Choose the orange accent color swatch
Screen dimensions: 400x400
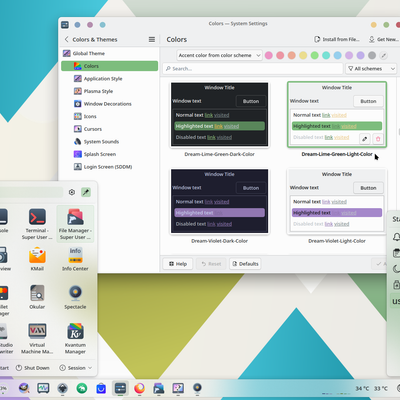[292, 55]
